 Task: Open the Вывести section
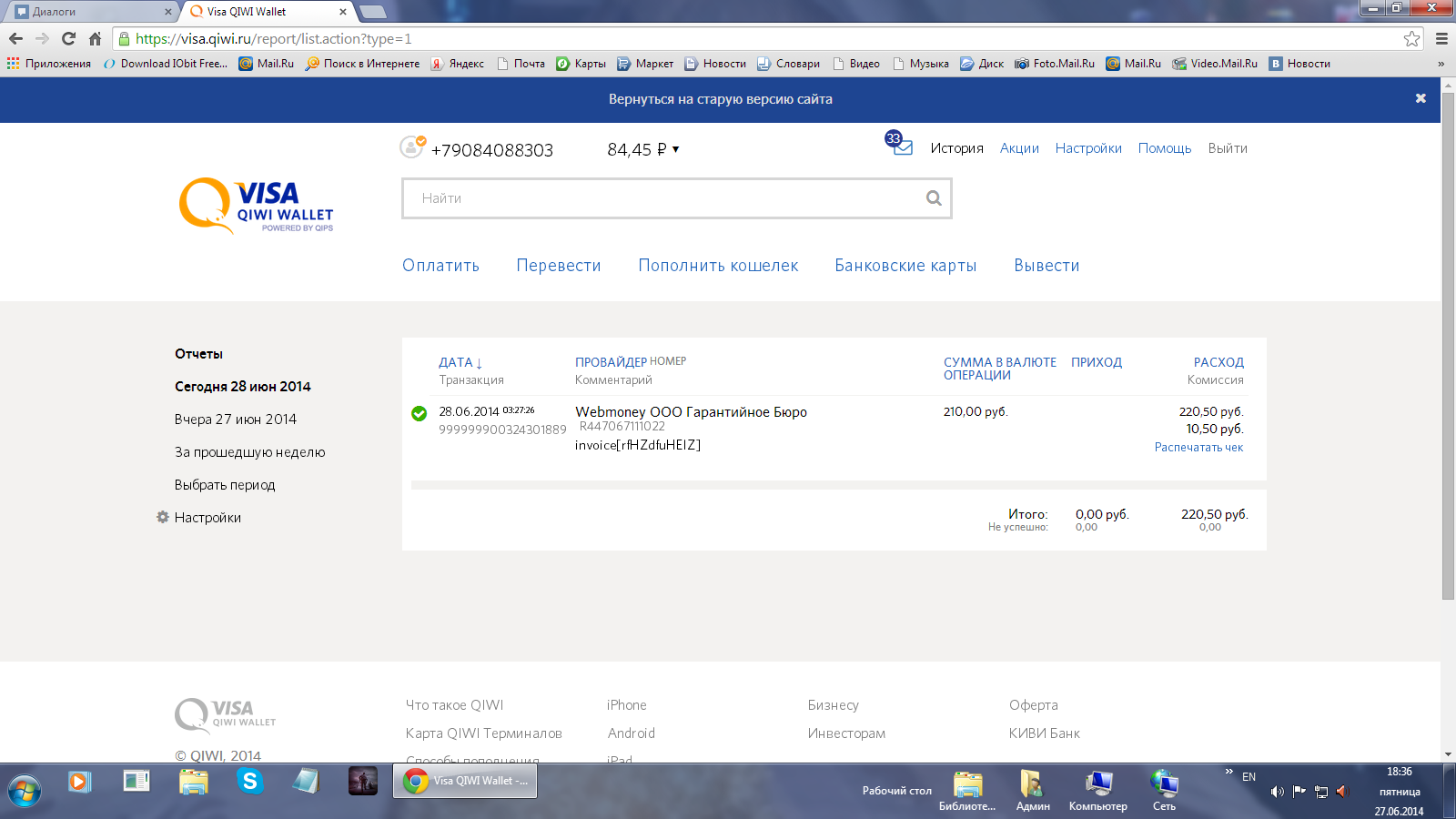tap(1046, 266)
